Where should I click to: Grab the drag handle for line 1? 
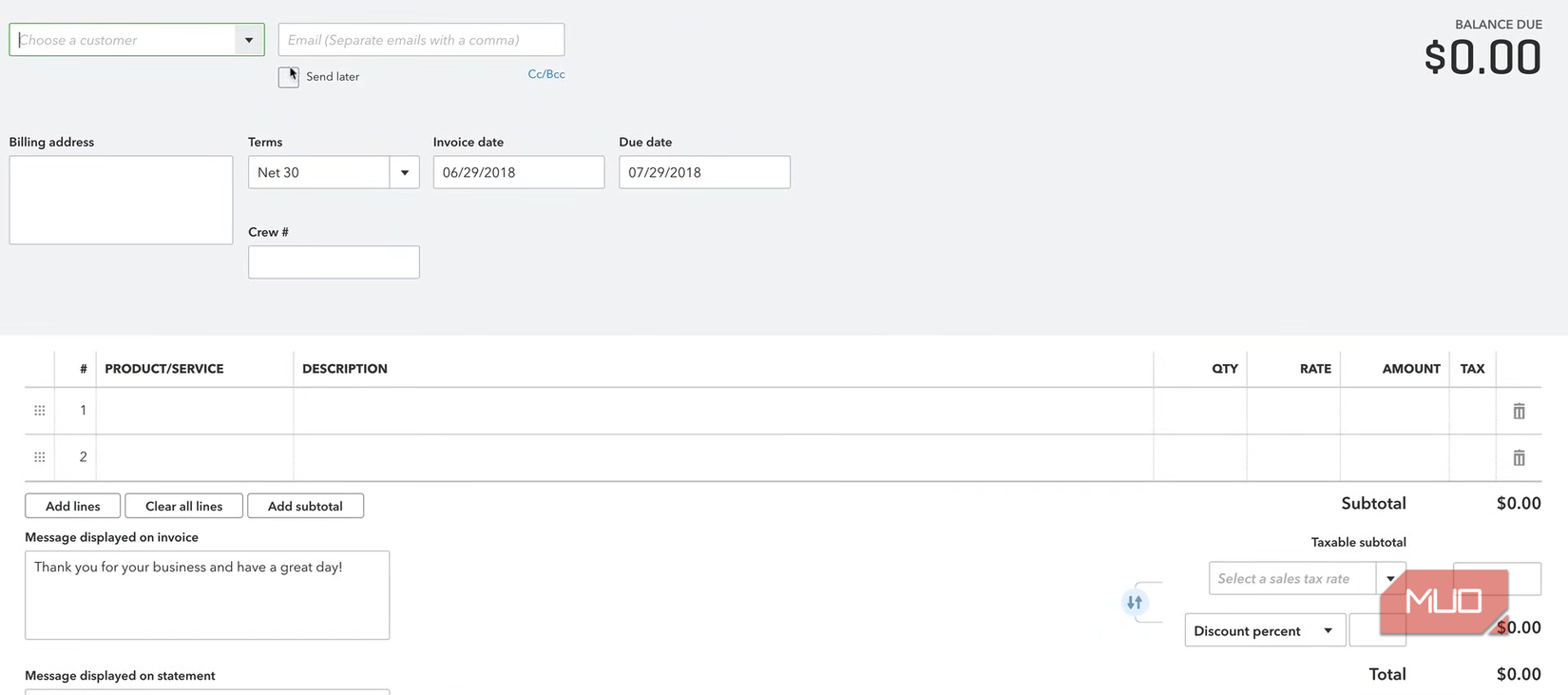[x=39, y=411]
